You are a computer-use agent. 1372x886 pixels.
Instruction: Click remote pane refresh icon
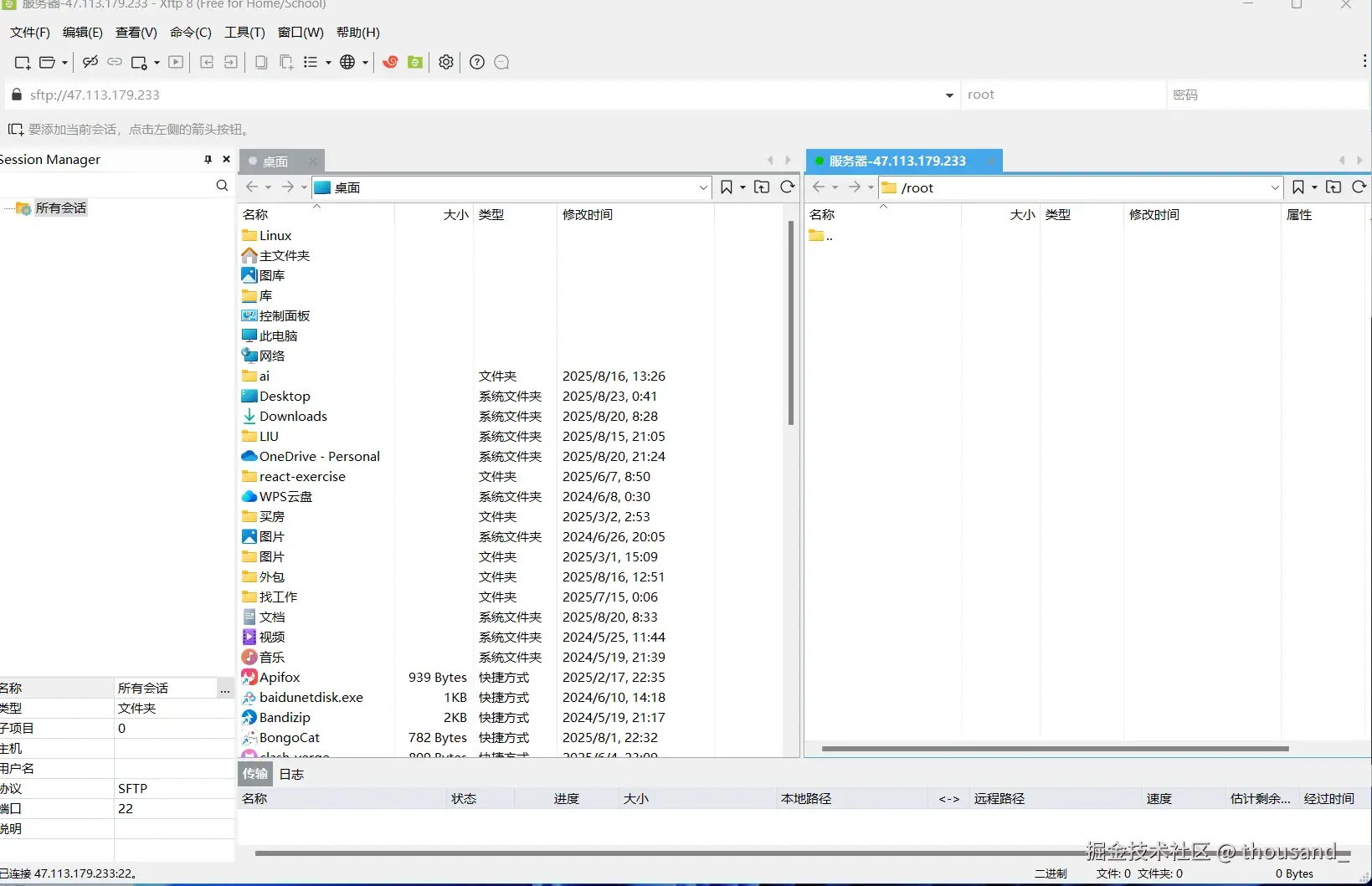[1359, 187]
